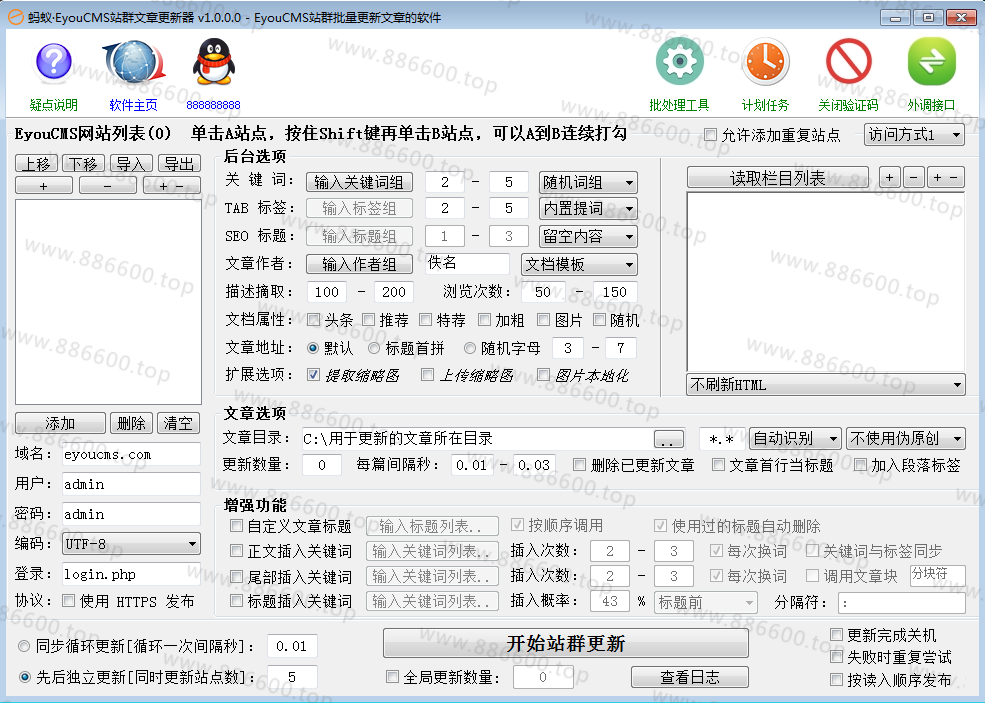Open the 外调接口 green arrows icon
Viewport: 985px width, 703px height.
tap(932, 62)
